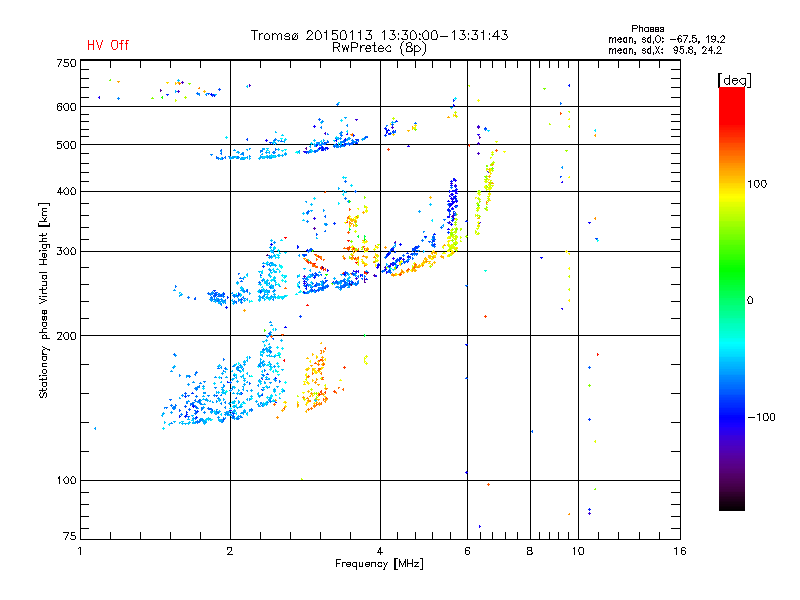Screen dimensions: 800x600
Task: Click the y-axis tick label "400"
Action: coord(66,191)
